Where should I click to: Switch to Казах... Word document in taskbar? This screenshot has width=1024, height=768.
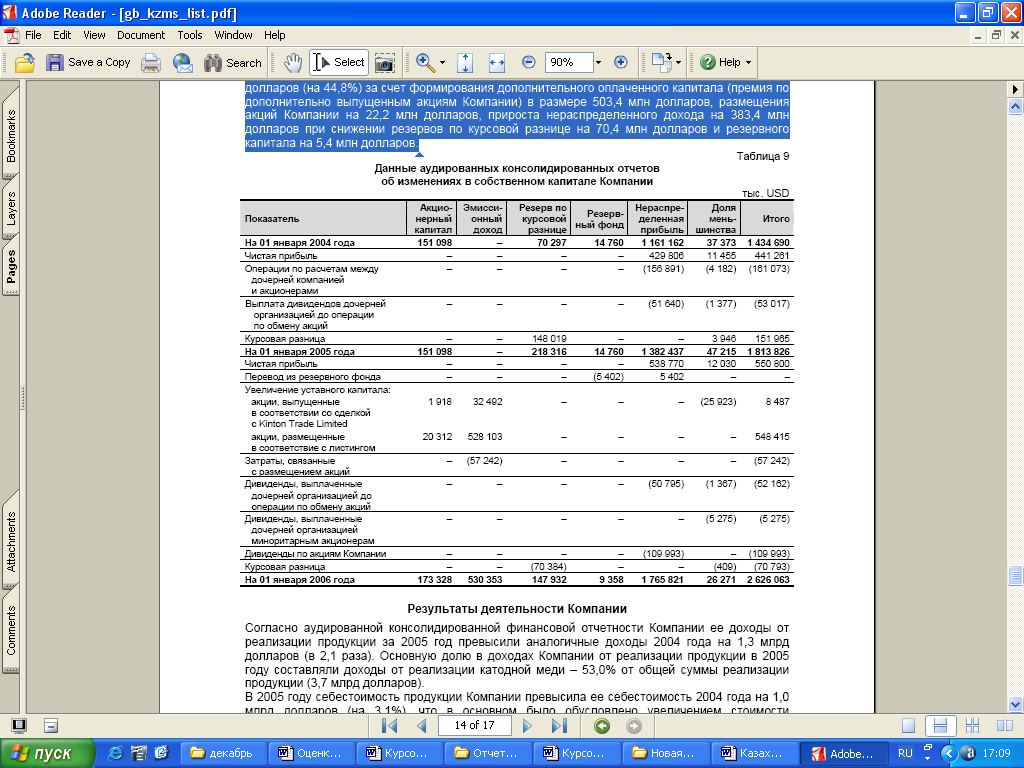(752, 753)
